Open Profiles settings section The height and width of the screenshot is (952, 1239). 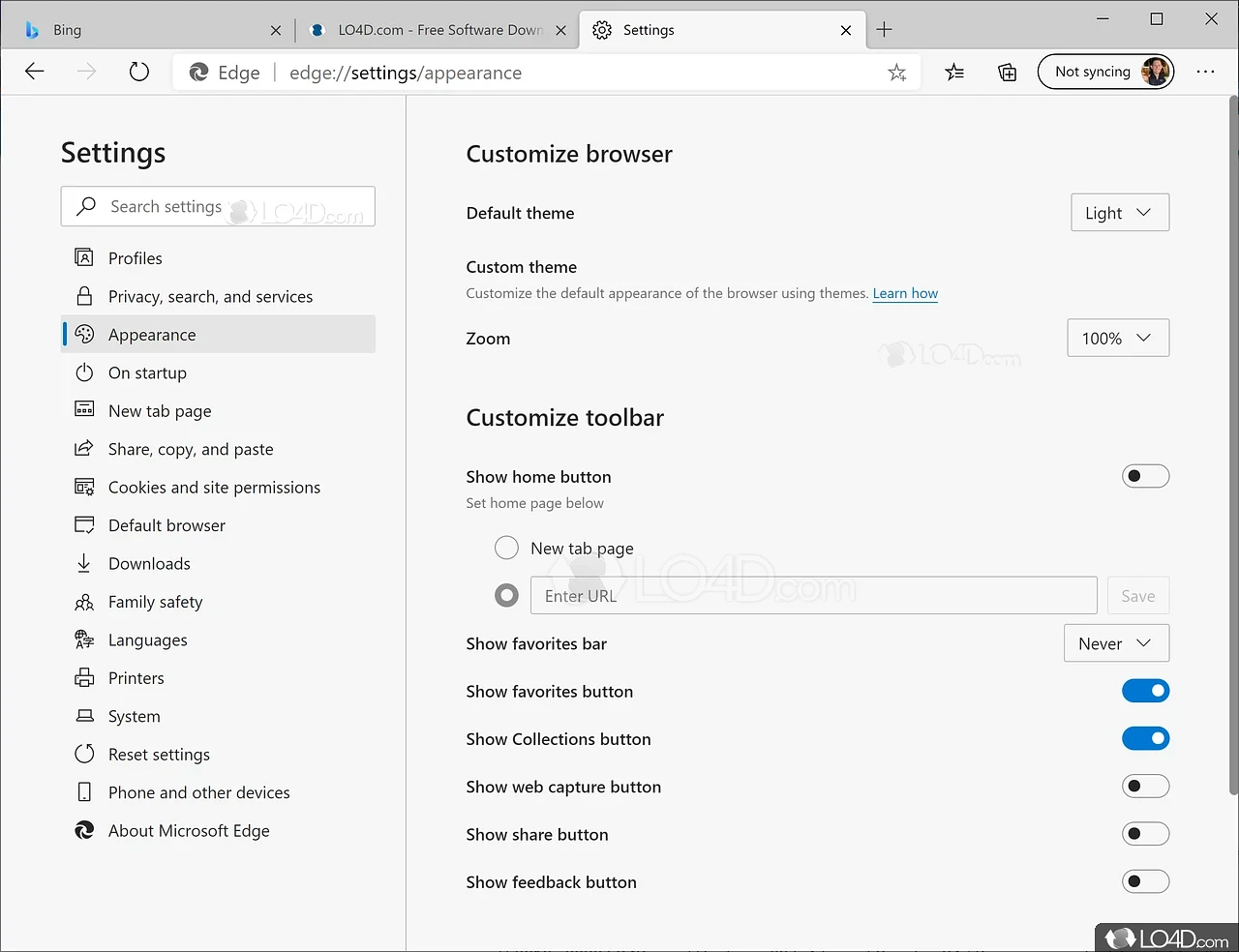218,258
